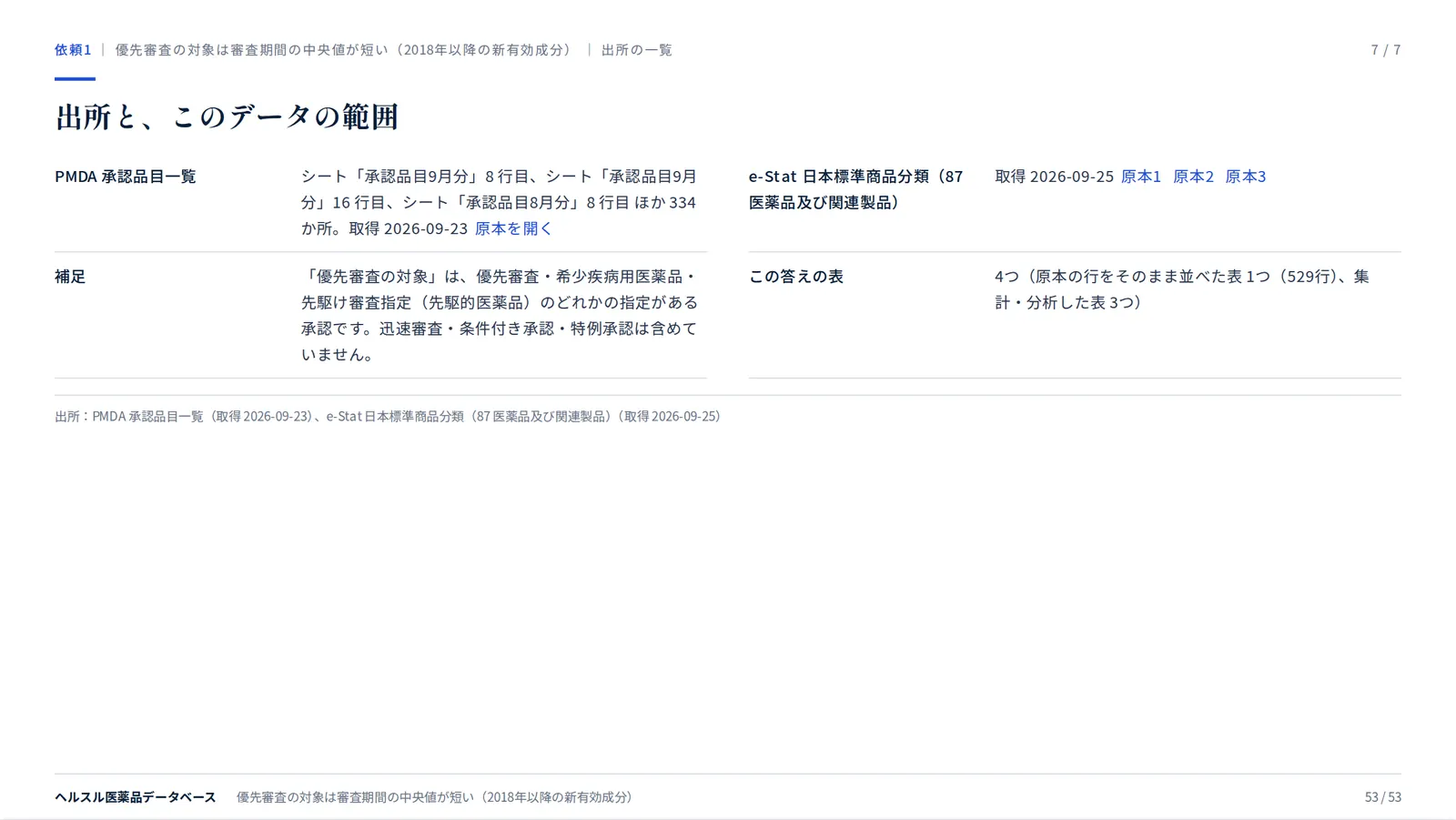Open the 原本2 source link
Viewport: 1456px width, 820px height.
(x=1193, y=177)
